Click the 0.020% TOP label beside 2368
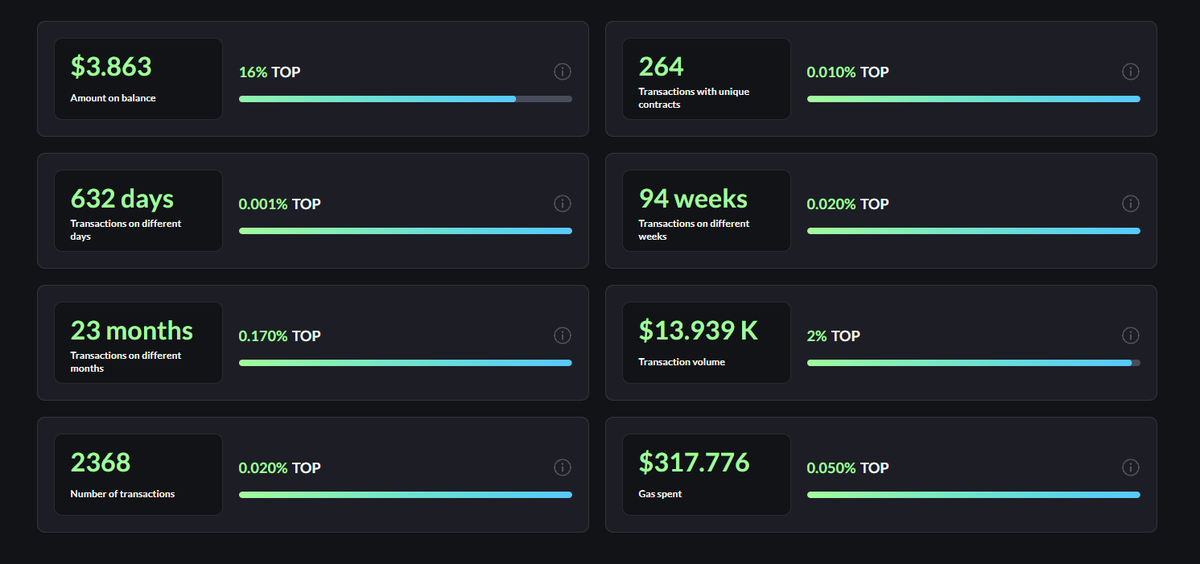Image resolution: width=1200 pixels, height=564 pixels. (x=280, y=468)
